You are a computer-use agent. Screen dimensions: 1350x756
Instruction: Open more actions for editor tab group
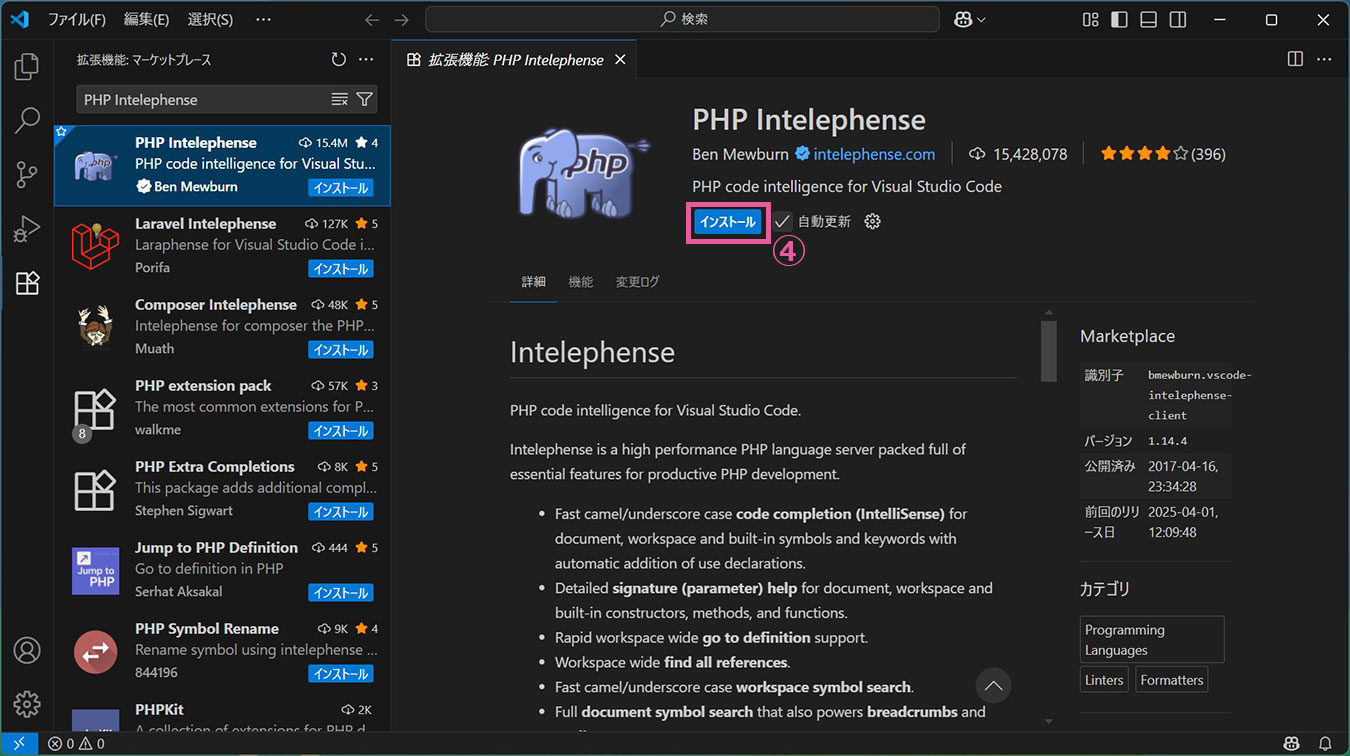point(1324,59)
